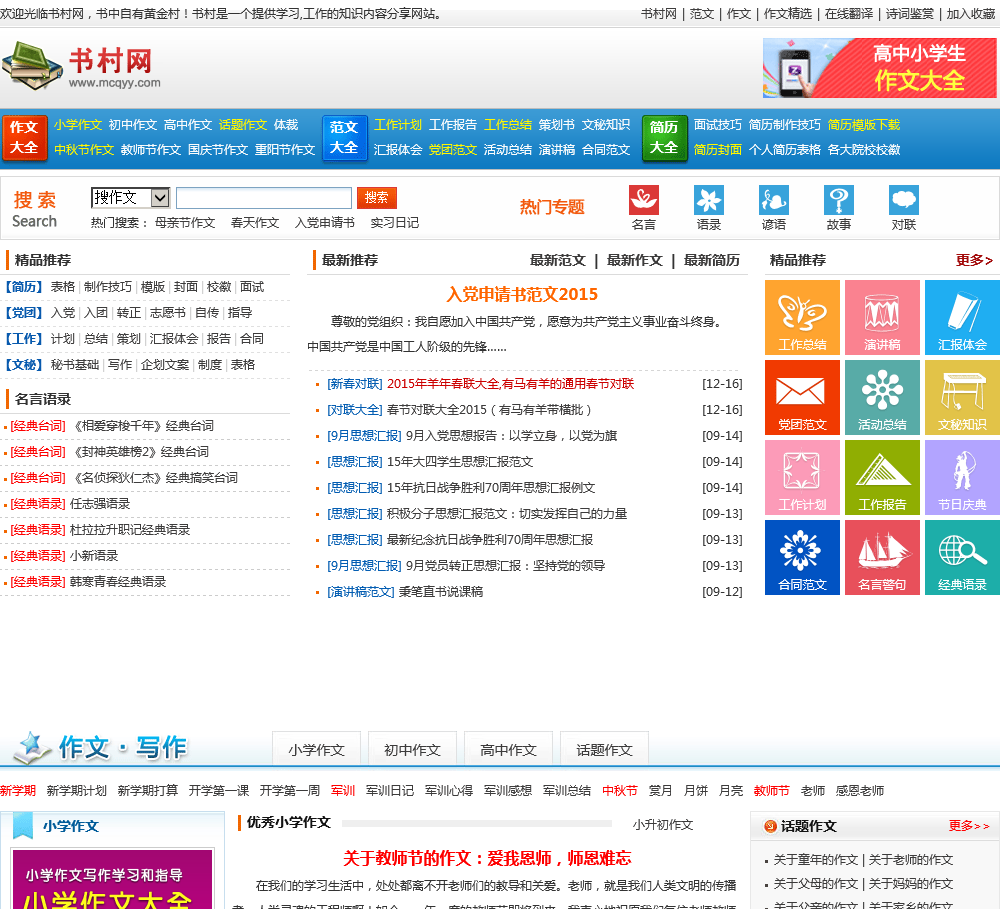Viewport: 1000px width, 909px height.
Task: Click the 故事 question-mark icon
Action: [x=839, y=200]
